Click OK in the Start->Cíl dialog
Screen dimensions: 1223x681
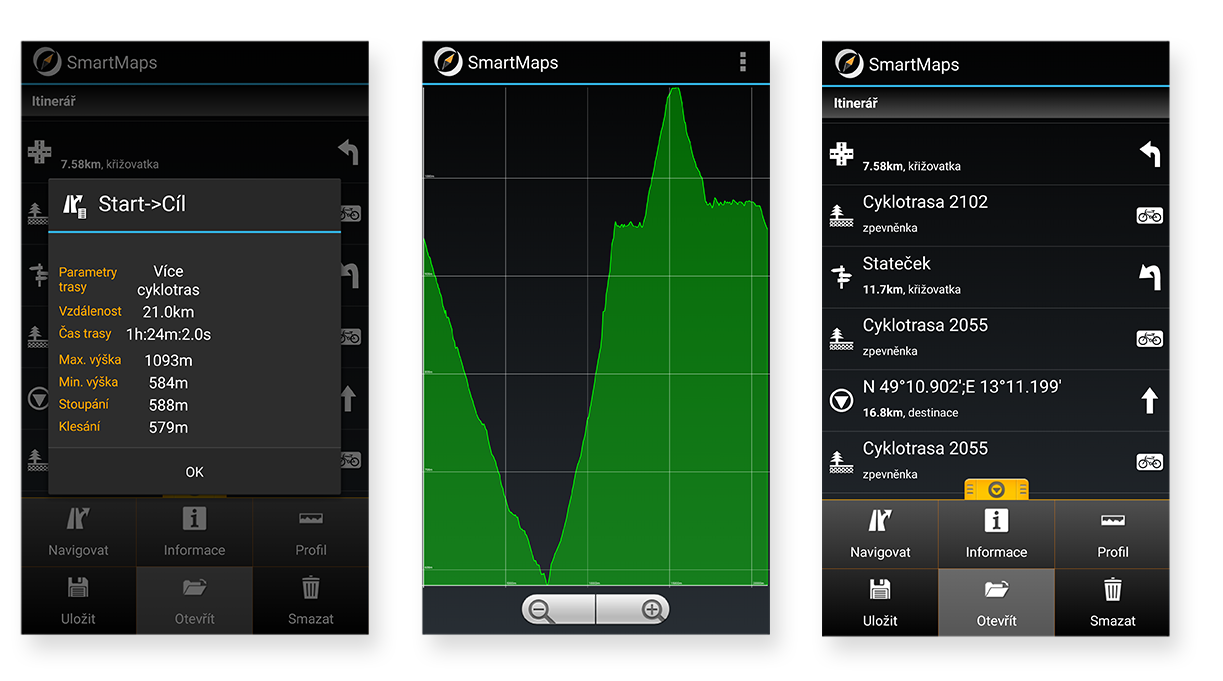194,472
